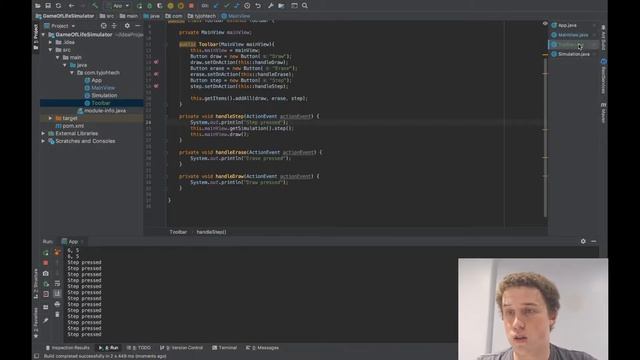Open Version Control tool window tab
Screen dimensions: 640x360
point(181,348)
